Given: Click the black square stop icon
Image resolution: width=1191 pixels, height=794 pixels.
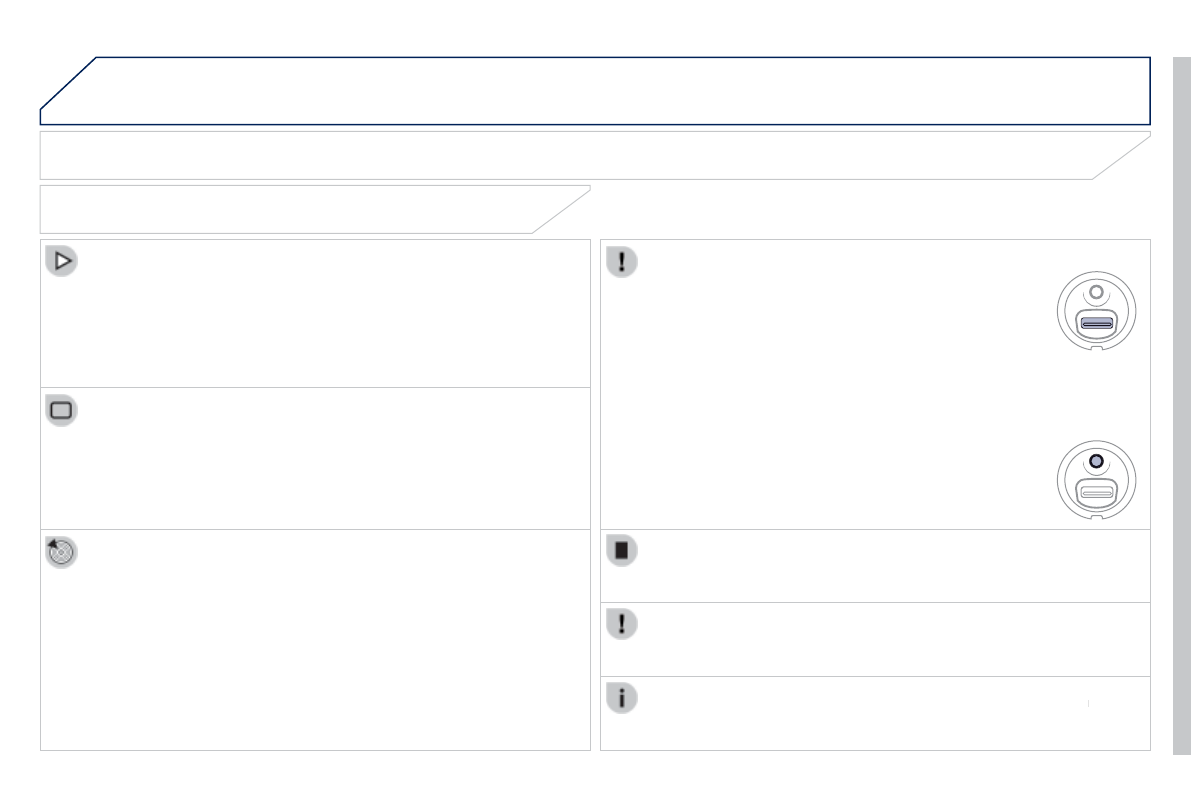Looking at the screenshot, I should point(622,551).
